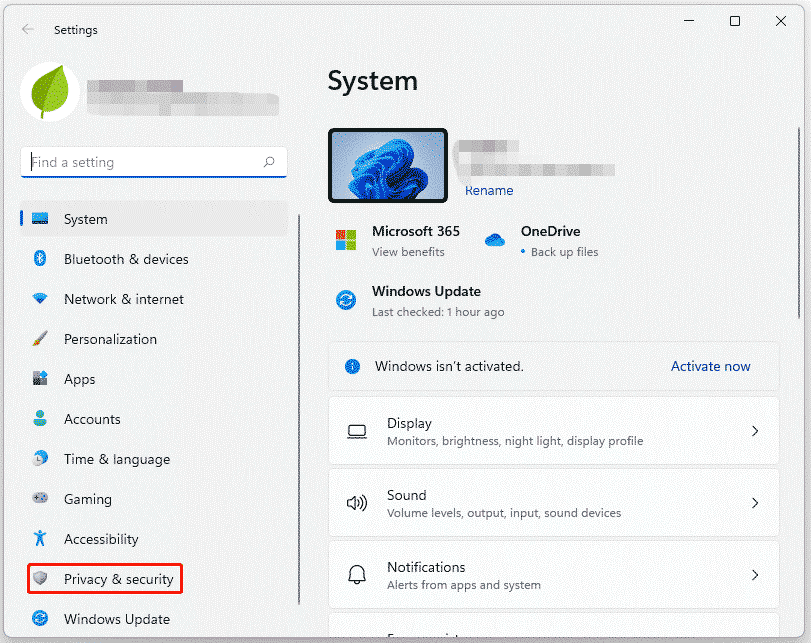Click the Bluetooth & devices icon
The width and height of the screenshot is (811, 643).
(x=40, y=259)
